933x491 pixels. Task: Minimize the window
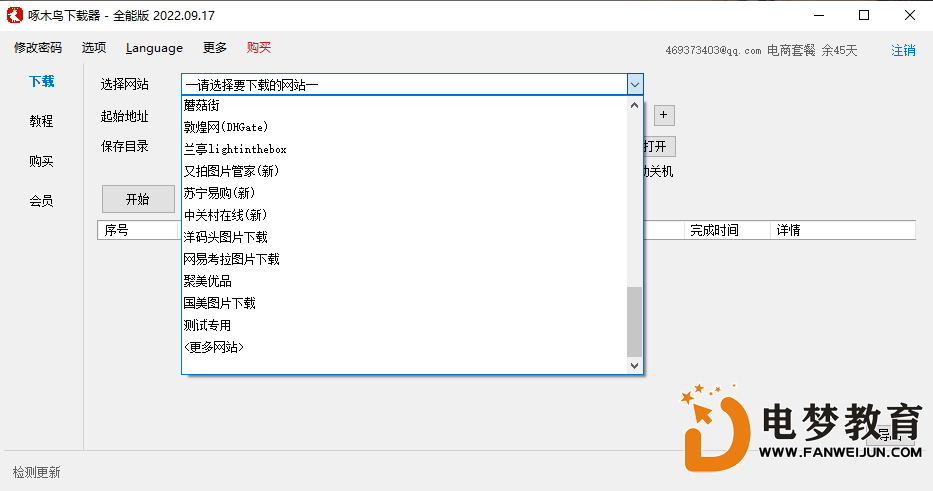[819, 15]
